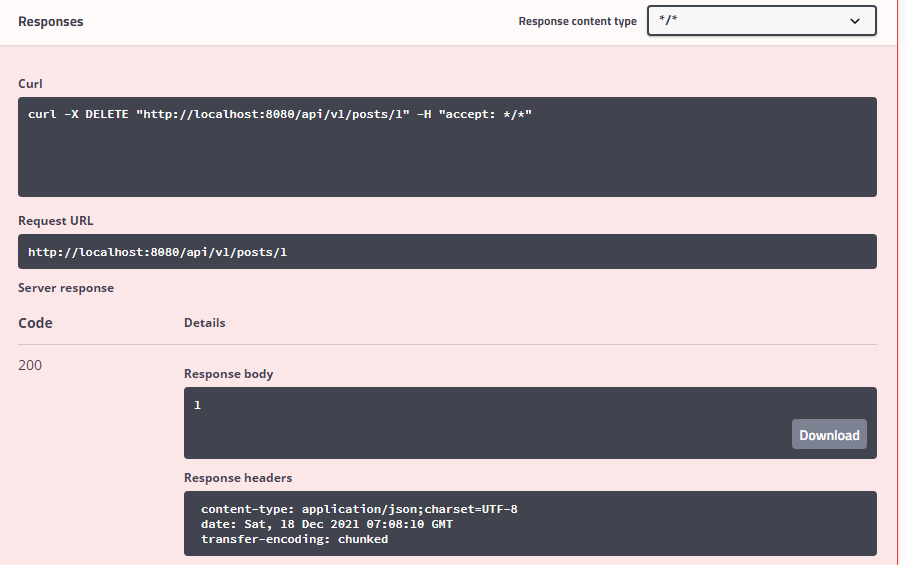The height and width of the screenshot is (565, 905).
Task: Click the Curl label
Action: tap(30, 84)
